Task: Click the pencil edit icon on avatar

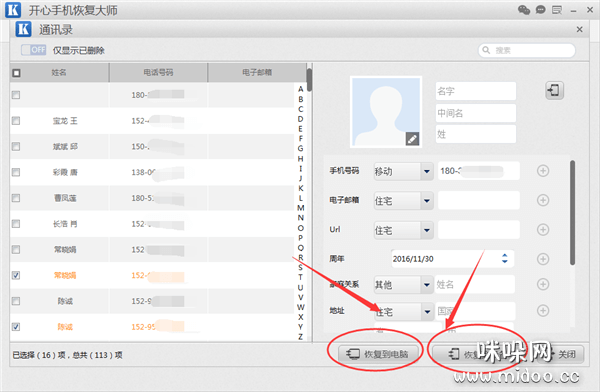Action: click(x=412, y=139)
